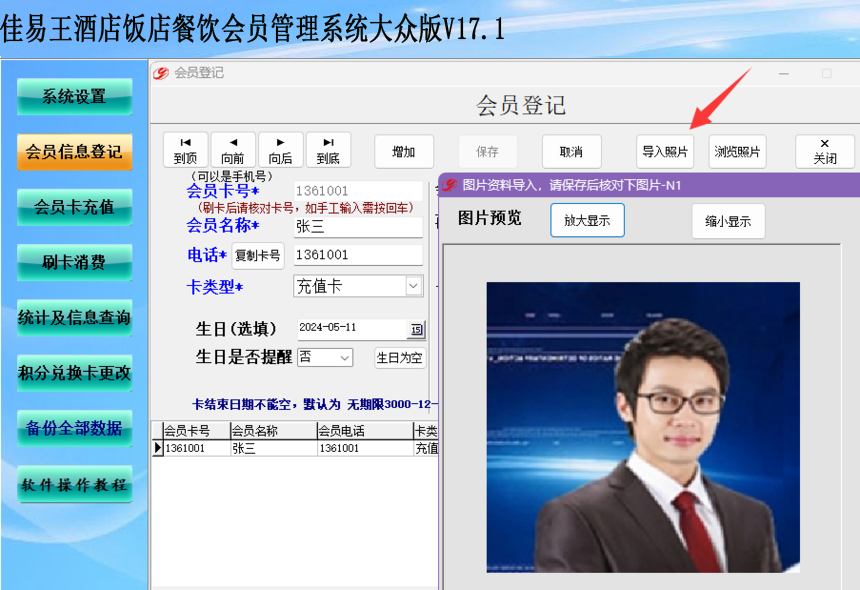Go to next record with 向后
Screen dimensions: 860x590
click(x=281, y=150)
